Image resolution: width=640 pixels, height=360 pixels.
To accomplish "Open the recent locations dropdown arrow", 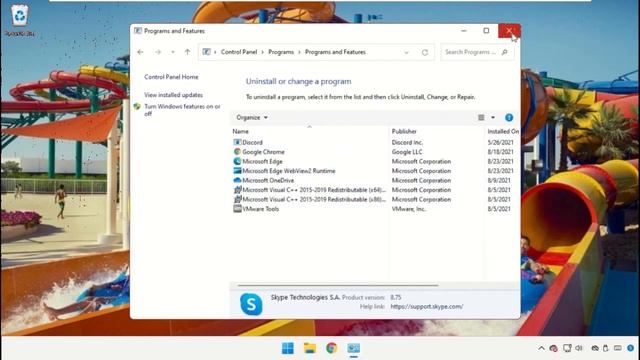I will [173, 52].
